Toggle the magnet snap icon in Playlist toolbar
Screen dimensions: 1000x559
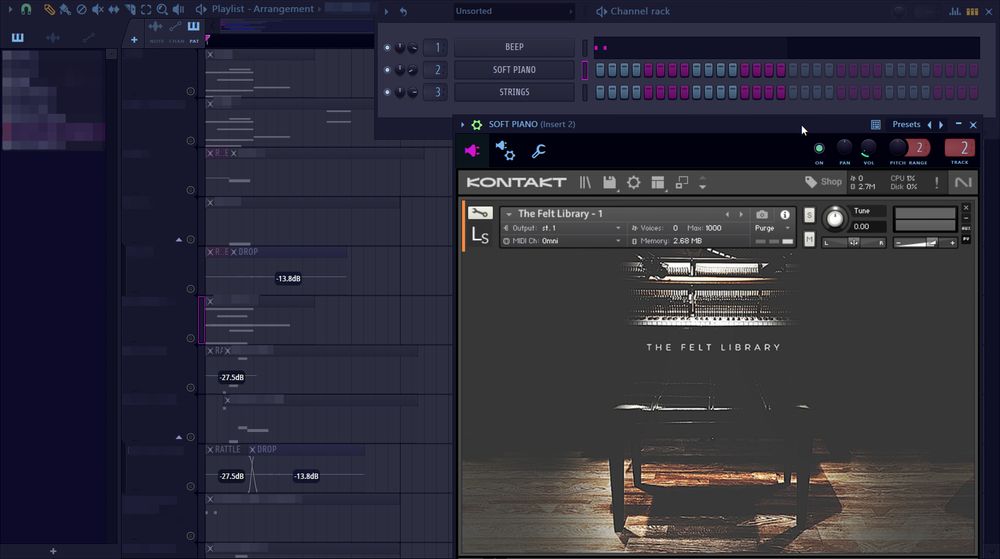(26, 9)
